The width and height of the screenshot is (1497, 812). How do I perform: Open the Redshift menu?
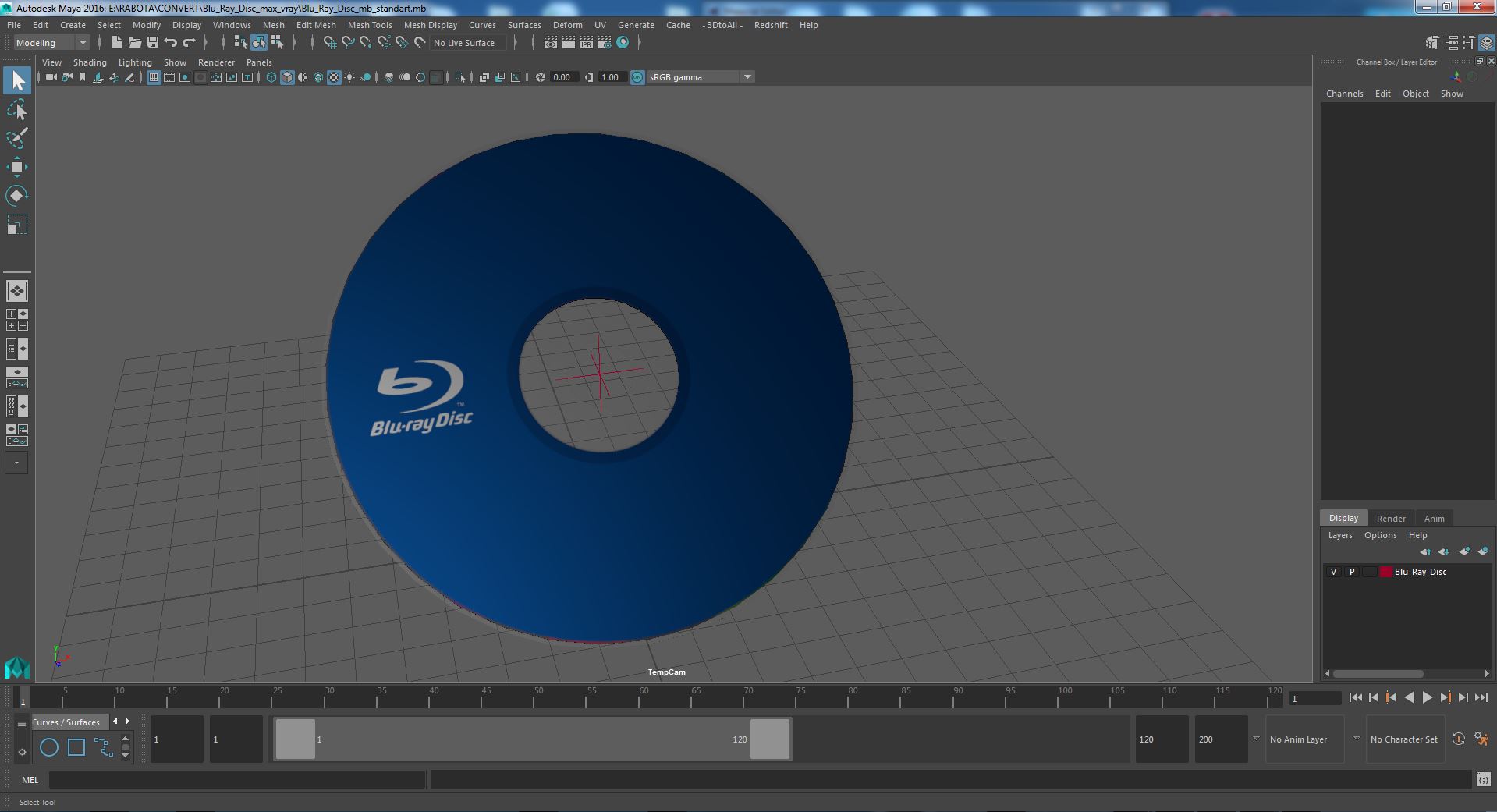point(771,25)
